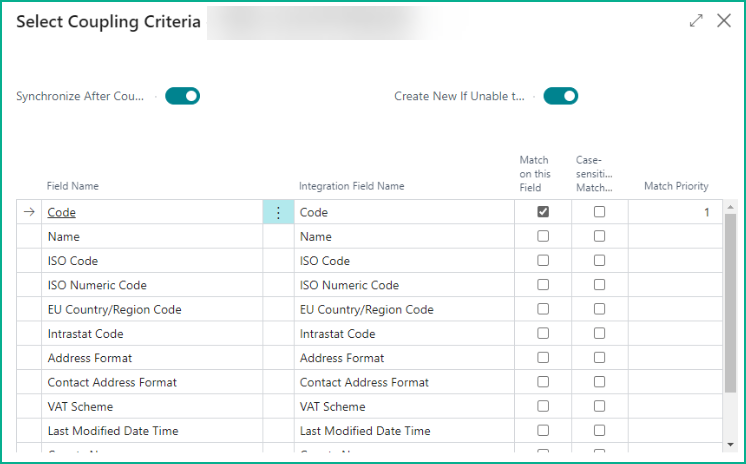This screenshot has width=746, height=464.
Task: Check Case-sensitive Matching for Contact Address Format
Action: tap(599, 382)
